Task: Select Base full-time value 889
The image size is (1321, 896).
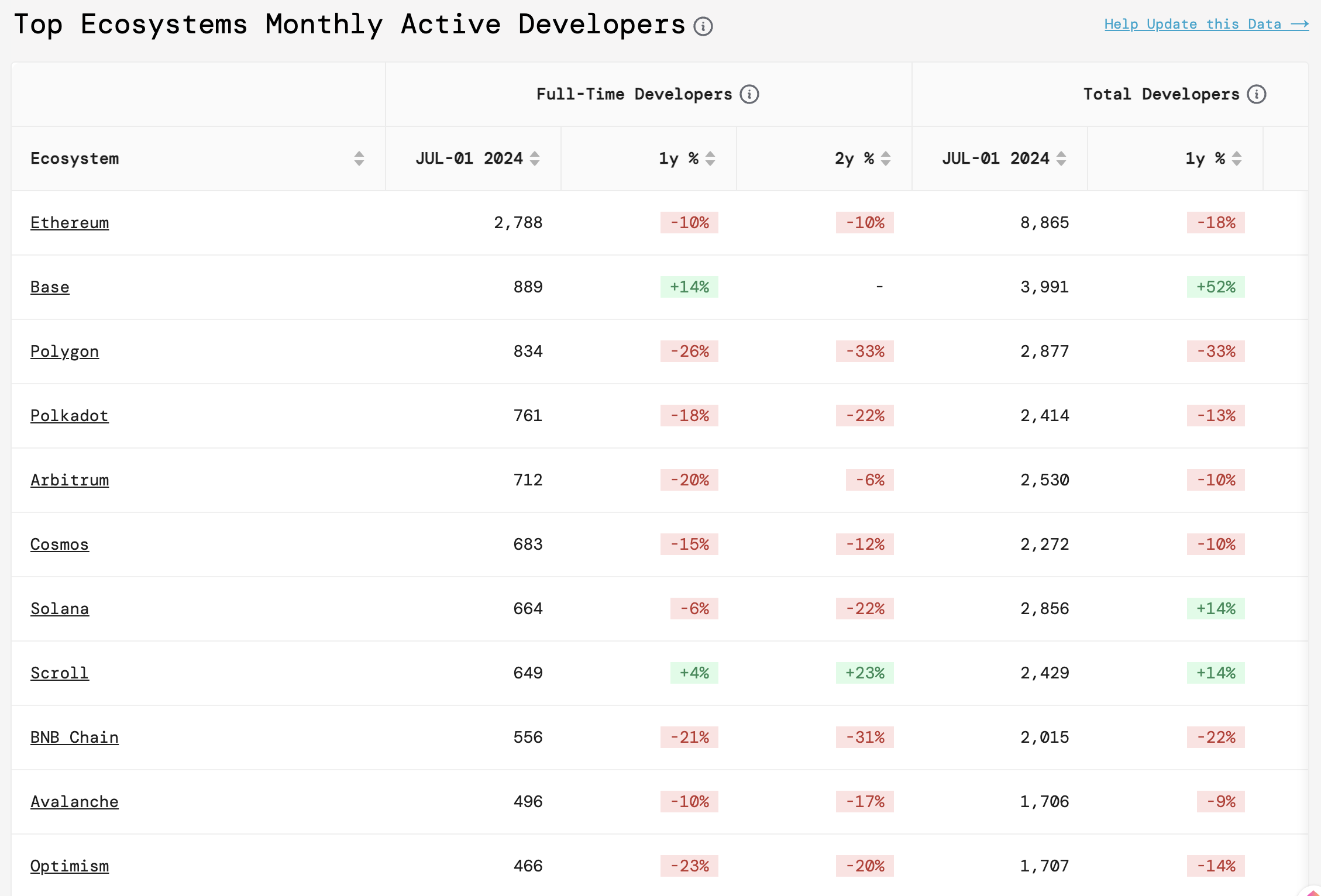Action: [528, 287]
